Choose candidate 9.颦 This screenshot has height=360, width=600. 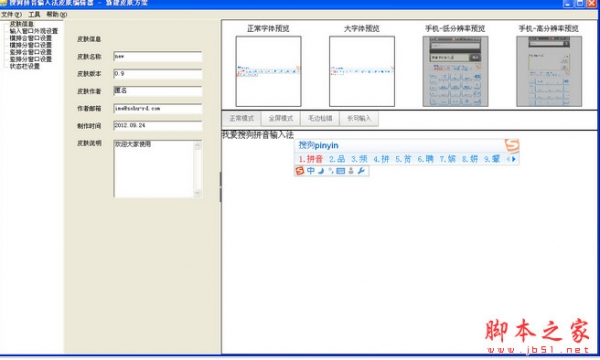coord(492,159)
